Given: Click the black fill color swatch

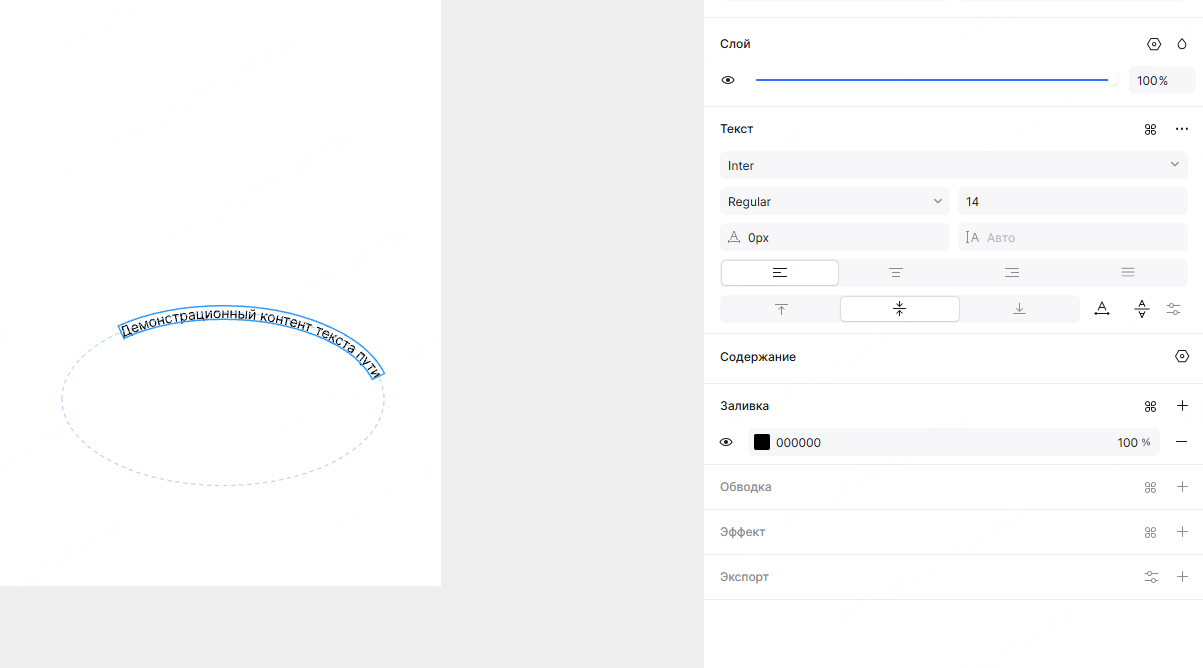Looking at the screenshot, I should (762, 442).
